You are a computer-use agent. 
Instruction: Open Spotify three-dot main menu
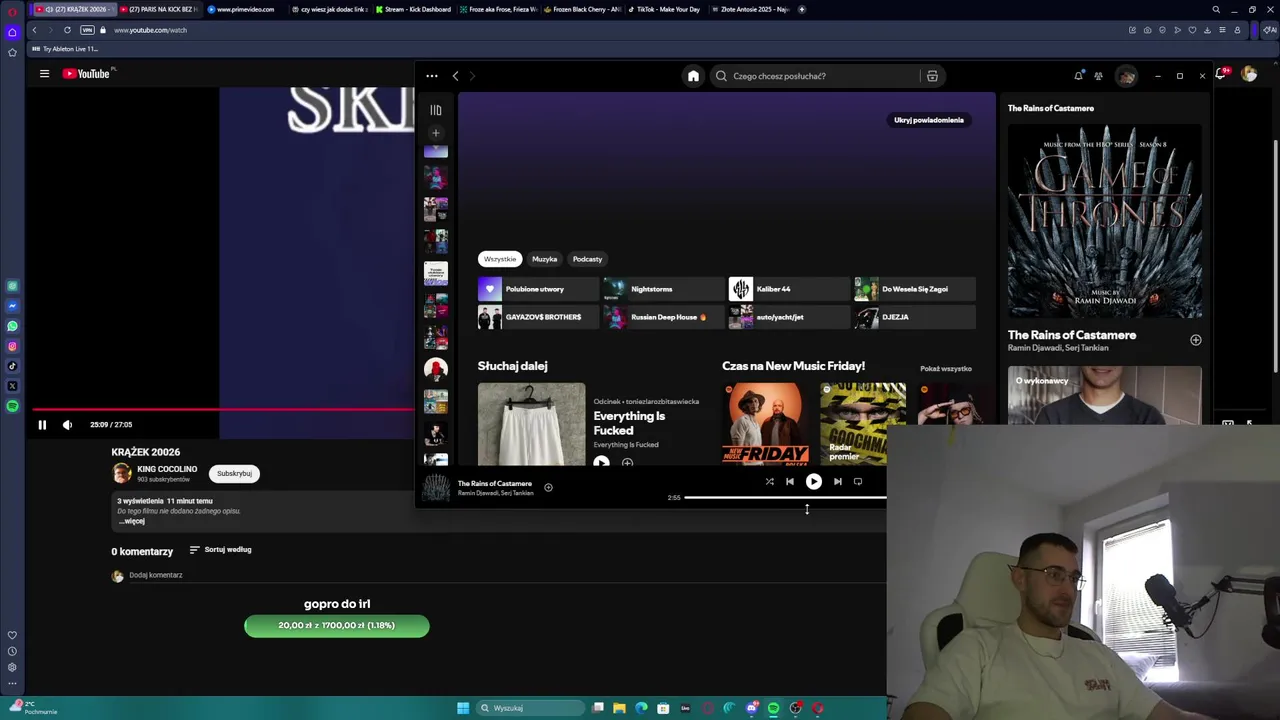coord(431,76)
